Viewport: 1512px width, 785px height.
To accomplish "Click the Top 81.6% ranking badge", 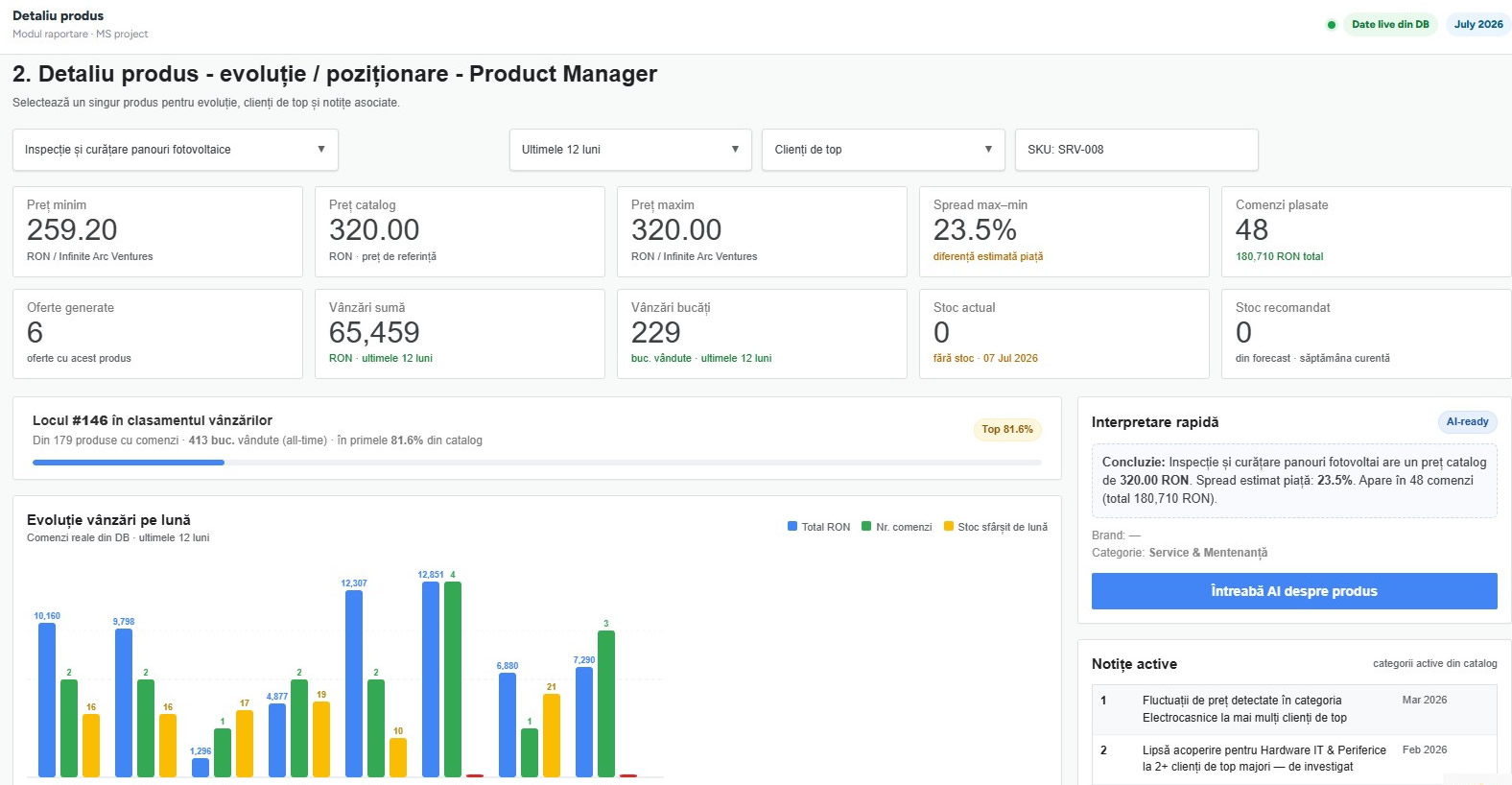I will (x=1007, y=429).
